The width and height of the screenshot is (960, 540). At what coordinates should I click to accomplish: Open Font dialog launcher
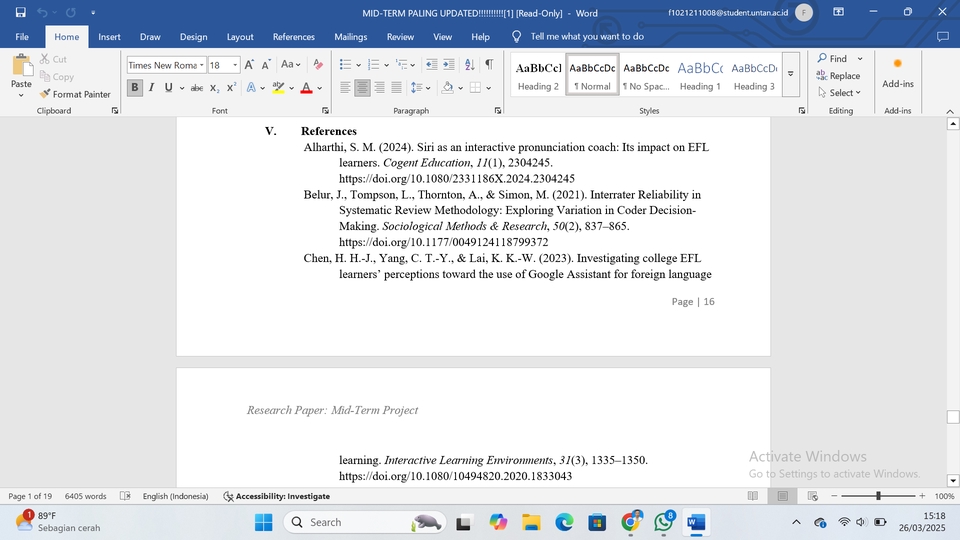pos(325,111)
